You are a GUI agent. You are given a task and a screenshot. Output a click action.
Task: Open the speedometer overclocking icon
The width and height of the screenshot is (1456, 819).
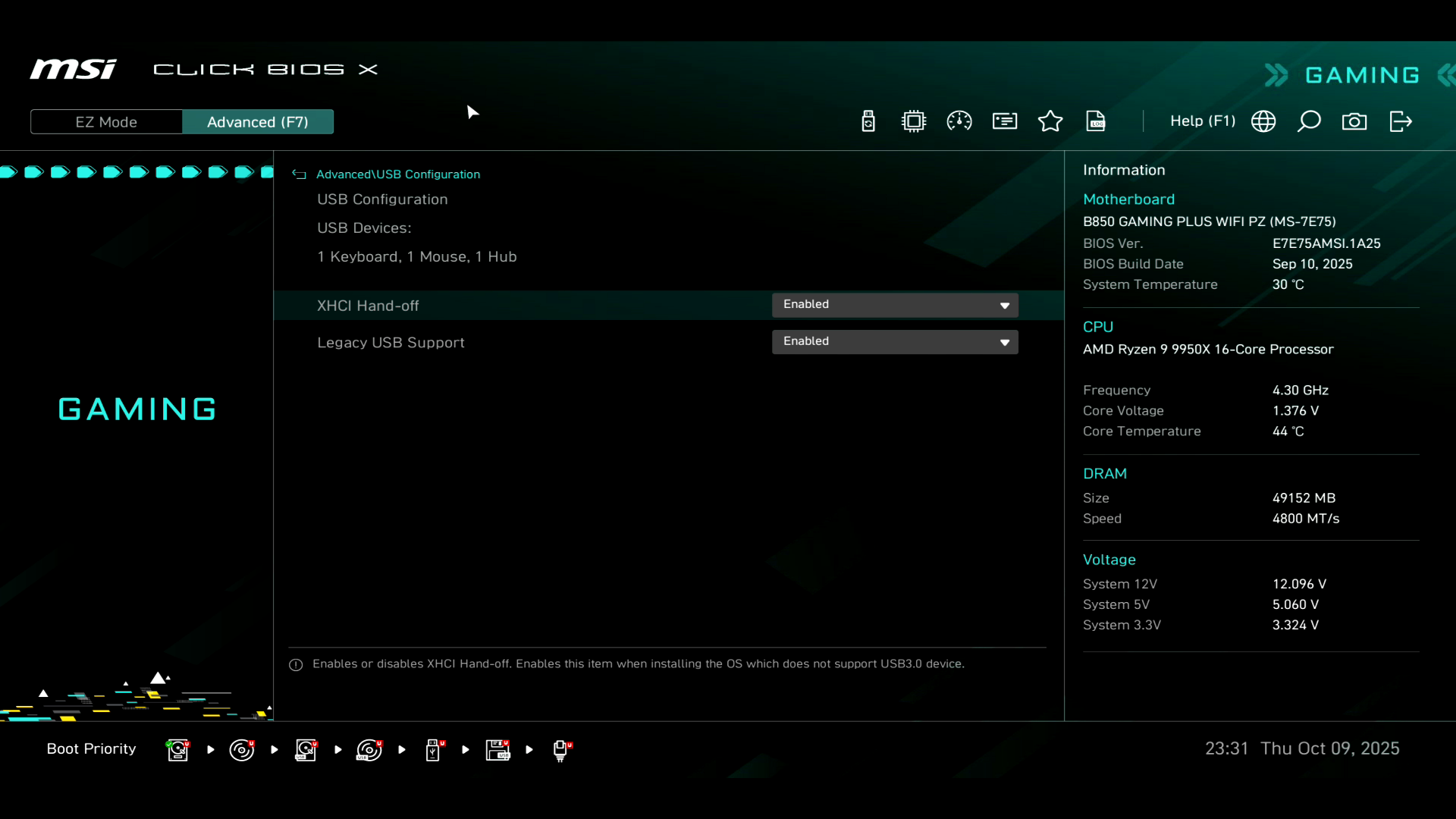coord(959,121)
